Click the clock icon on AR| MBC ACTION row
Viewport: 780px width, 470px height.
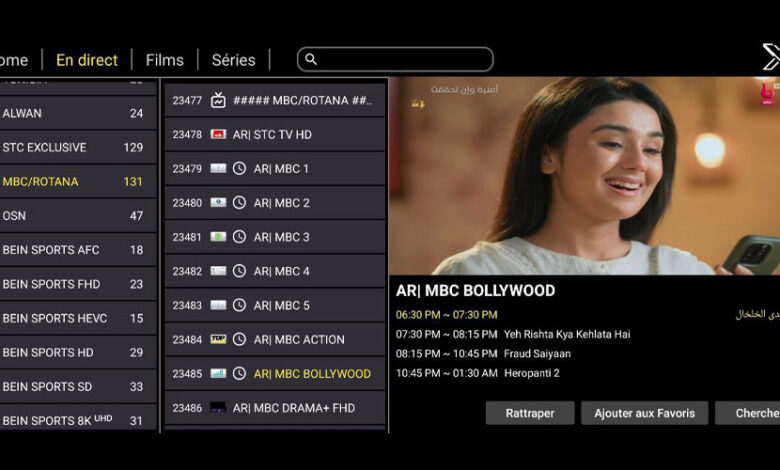tap(239, 340)
